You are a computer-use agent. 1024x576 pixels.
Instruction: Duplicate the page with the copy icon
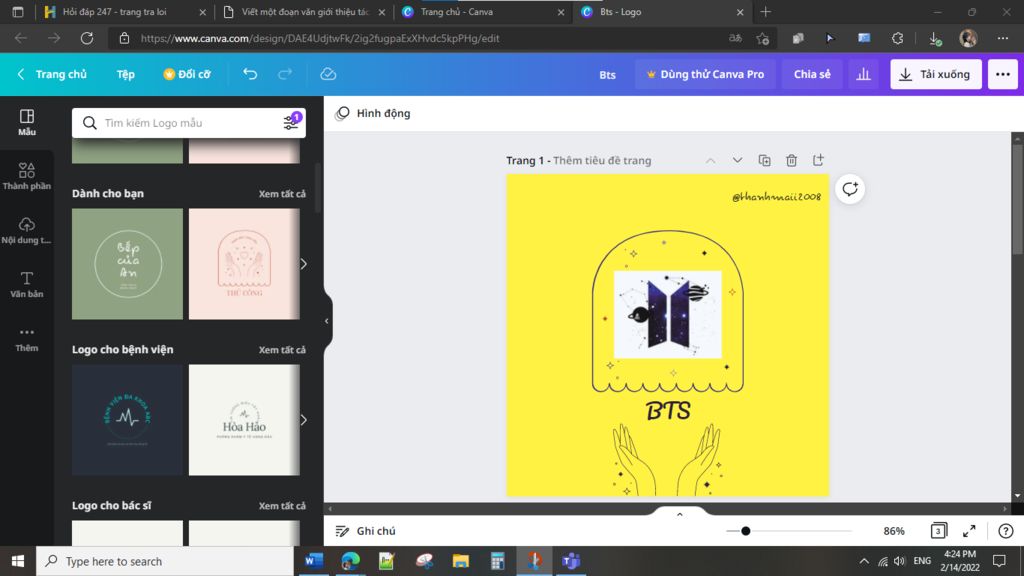(764, 160)
